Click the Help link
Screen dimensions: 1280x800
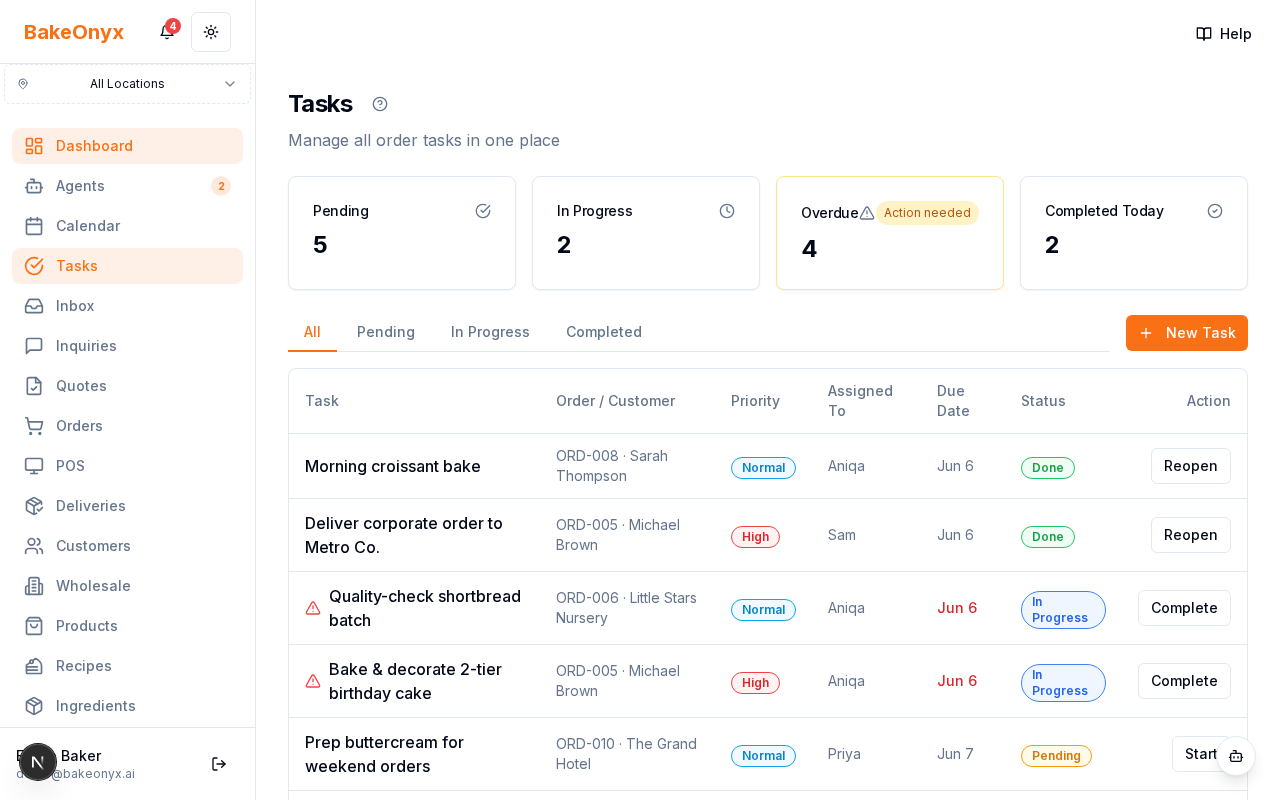(1224, 34)
